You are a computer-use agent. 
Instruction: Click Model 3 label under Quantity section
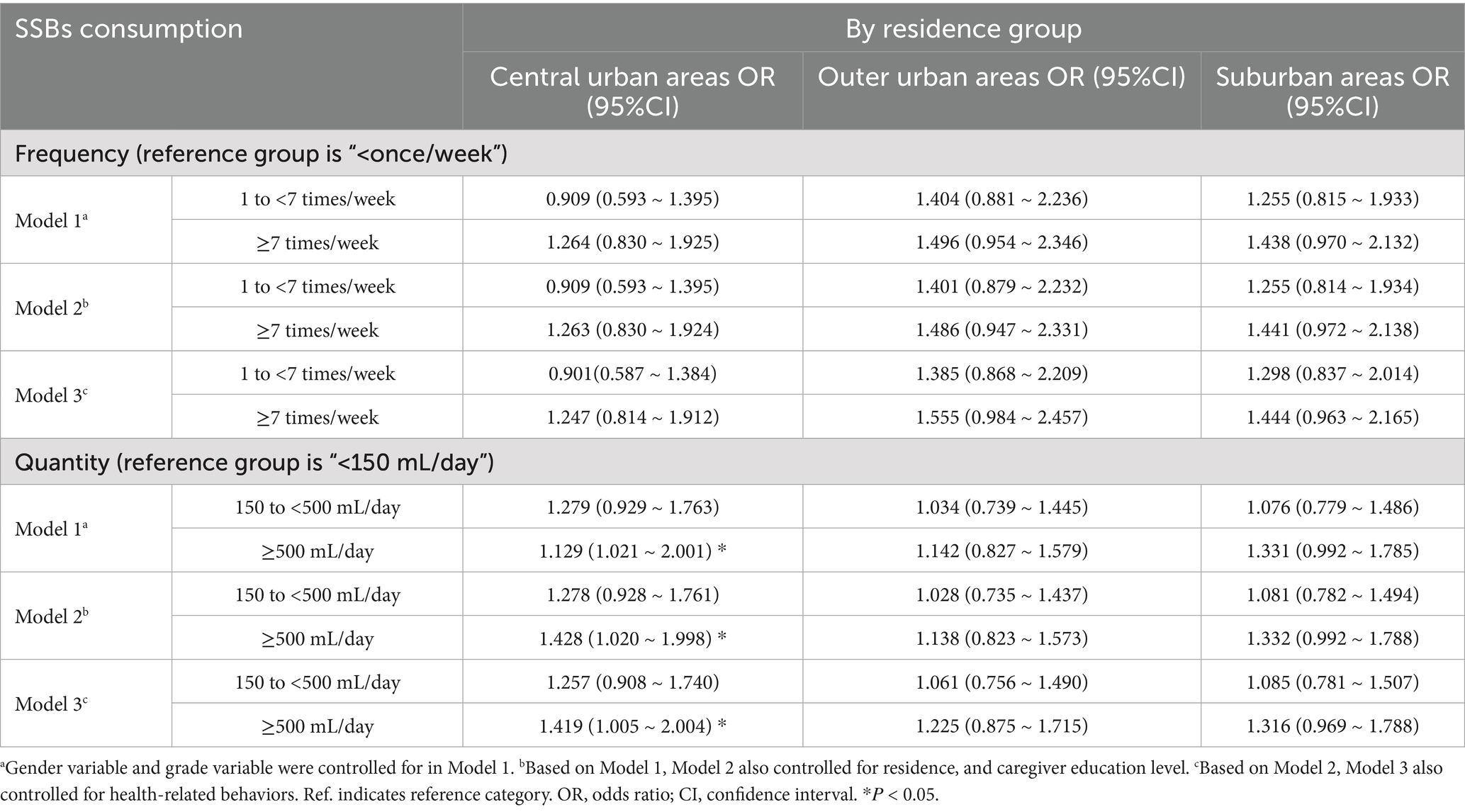[51, 704]
